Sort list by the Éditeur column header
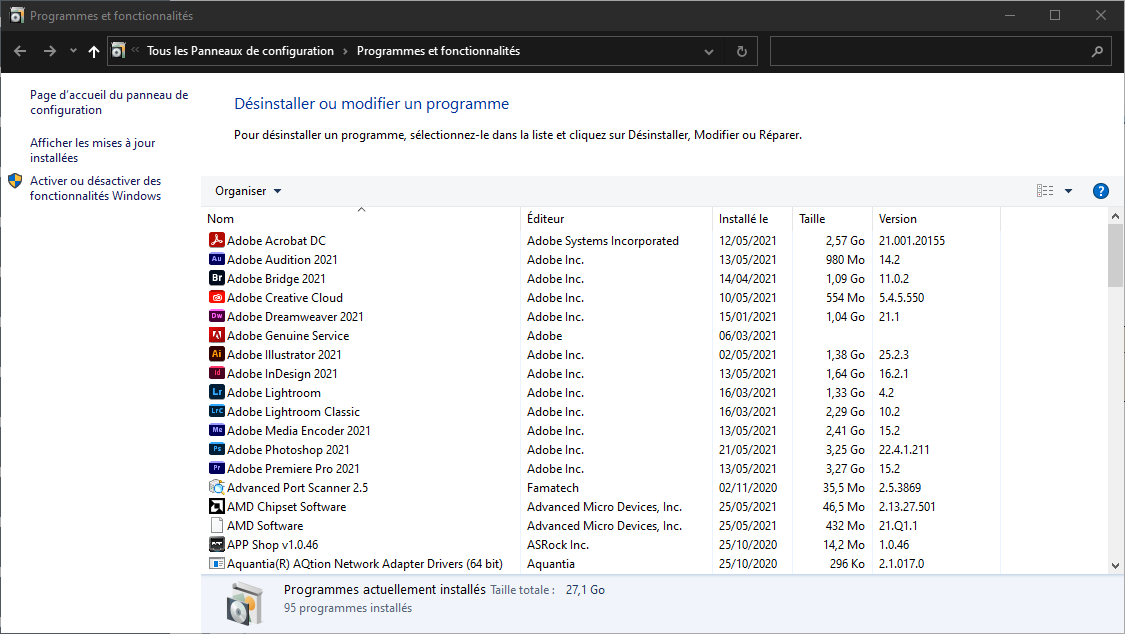Screen dimensions: 1125x634 [x=546, y=219]
